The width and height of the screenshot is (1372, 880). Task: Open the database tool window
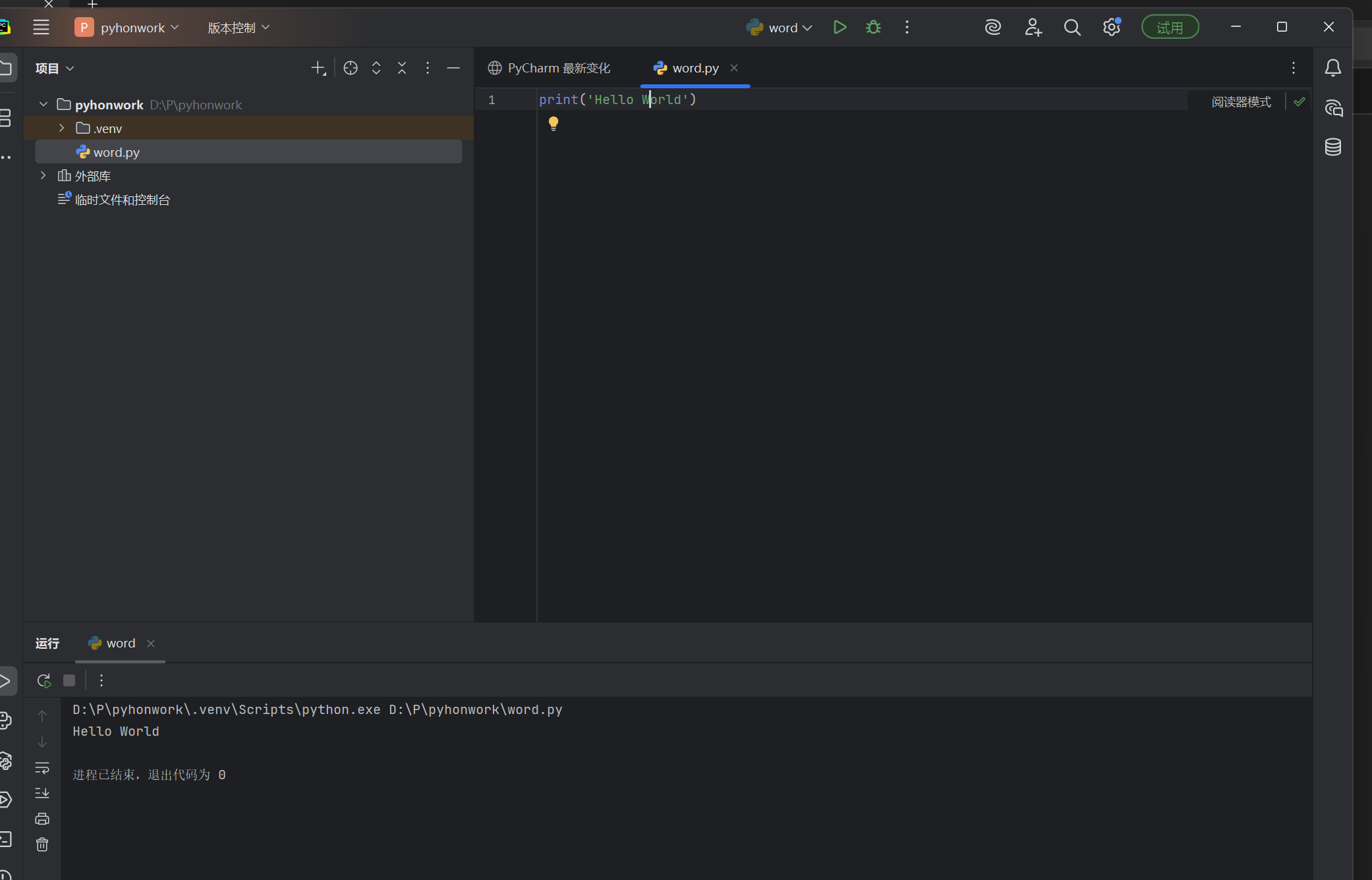[1332, 147]
